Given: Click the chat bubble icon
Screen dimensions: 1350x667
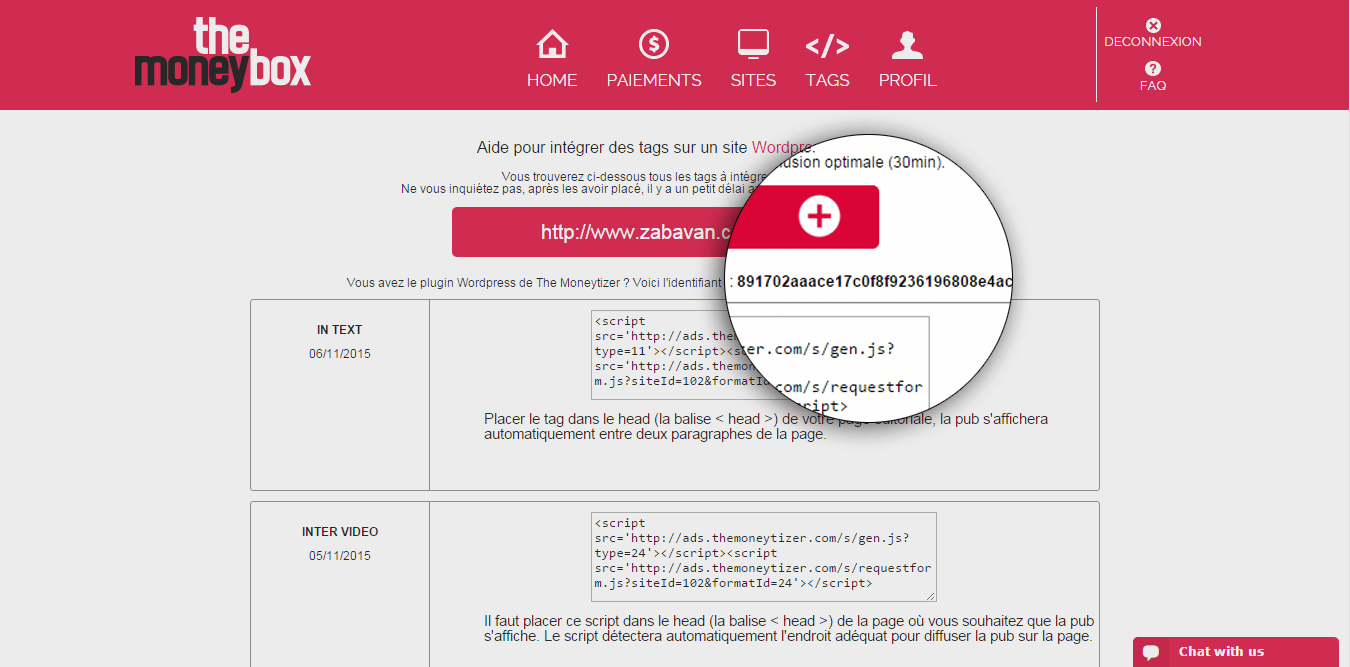Looking at the screenshot, I should 1151,652.
